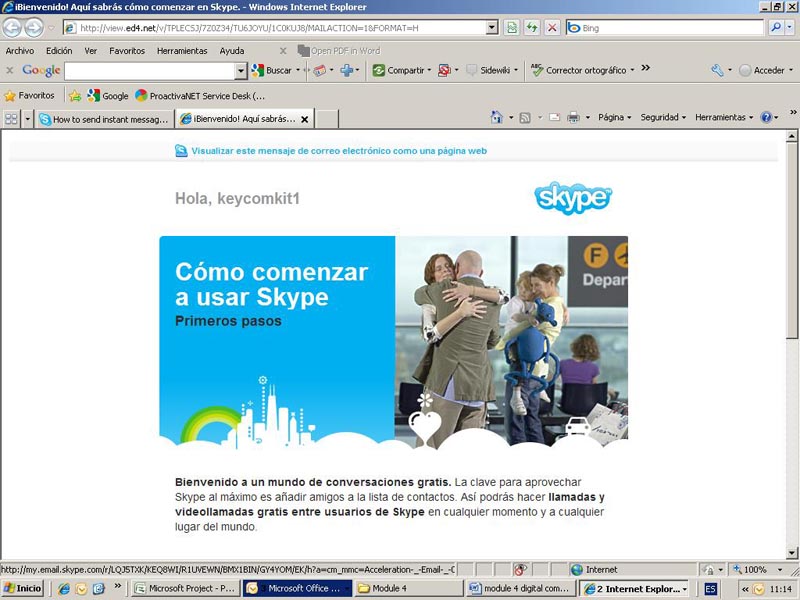The width and height of the screenshot is (800, 600).
Task: Click Acceder to sign in to Google
Action: click(762, 70)
